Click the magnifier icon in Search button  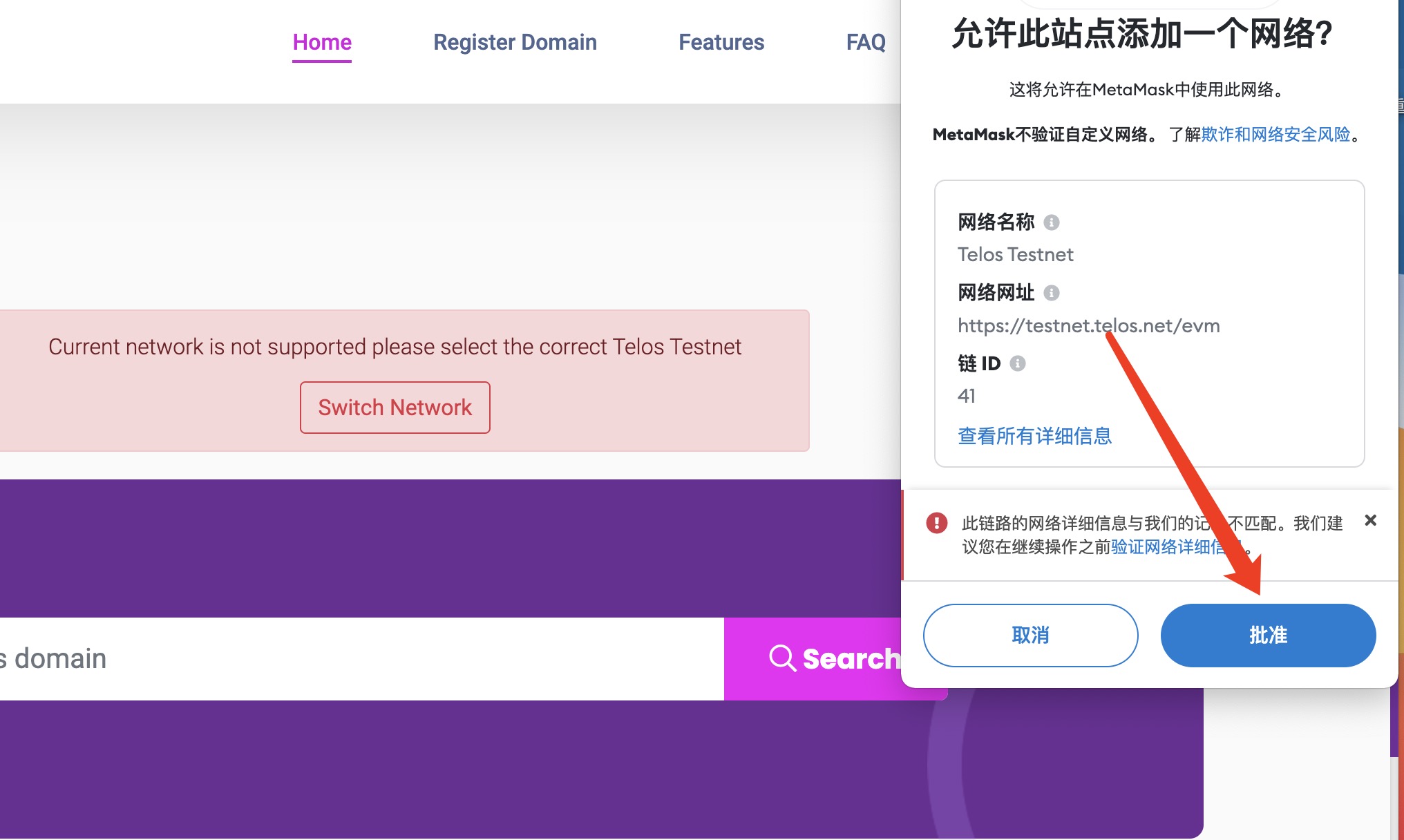[x=782, y=658]
